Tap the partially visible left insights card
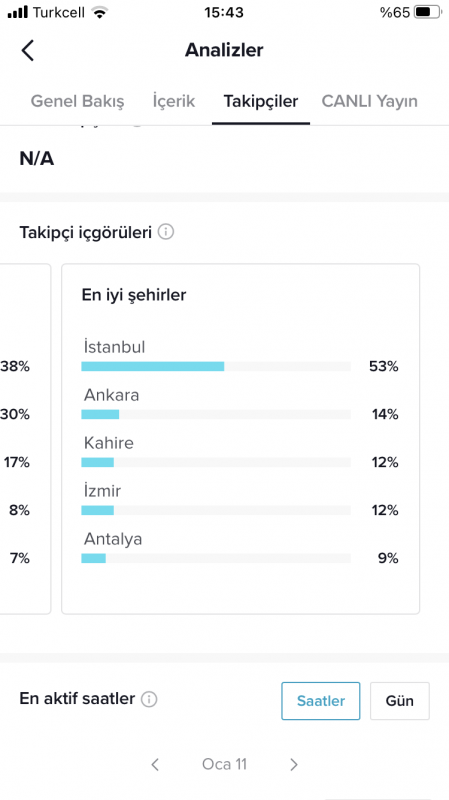This screenshot has width=449, height=800. 25,439
